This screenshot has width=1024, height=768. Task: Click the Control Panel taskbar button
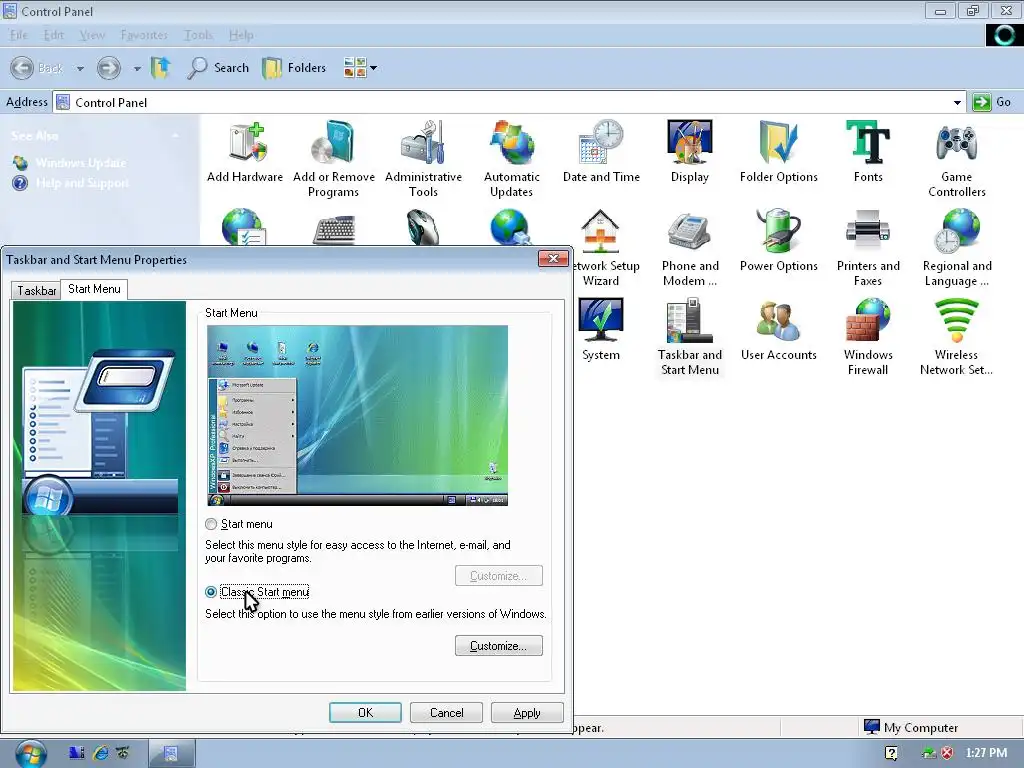171,754
